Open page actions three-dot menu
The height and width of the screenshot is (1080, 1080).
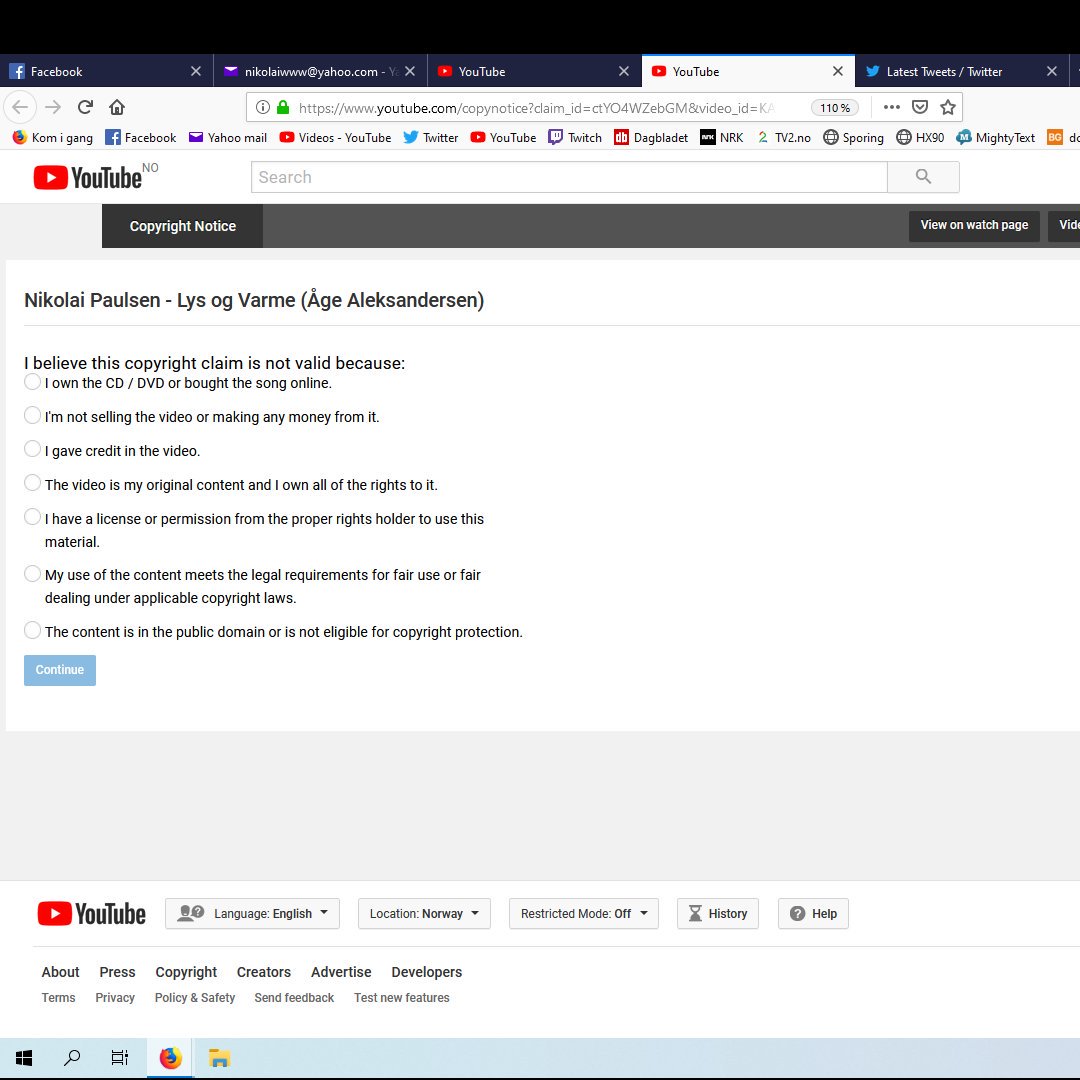coord(891,107)
